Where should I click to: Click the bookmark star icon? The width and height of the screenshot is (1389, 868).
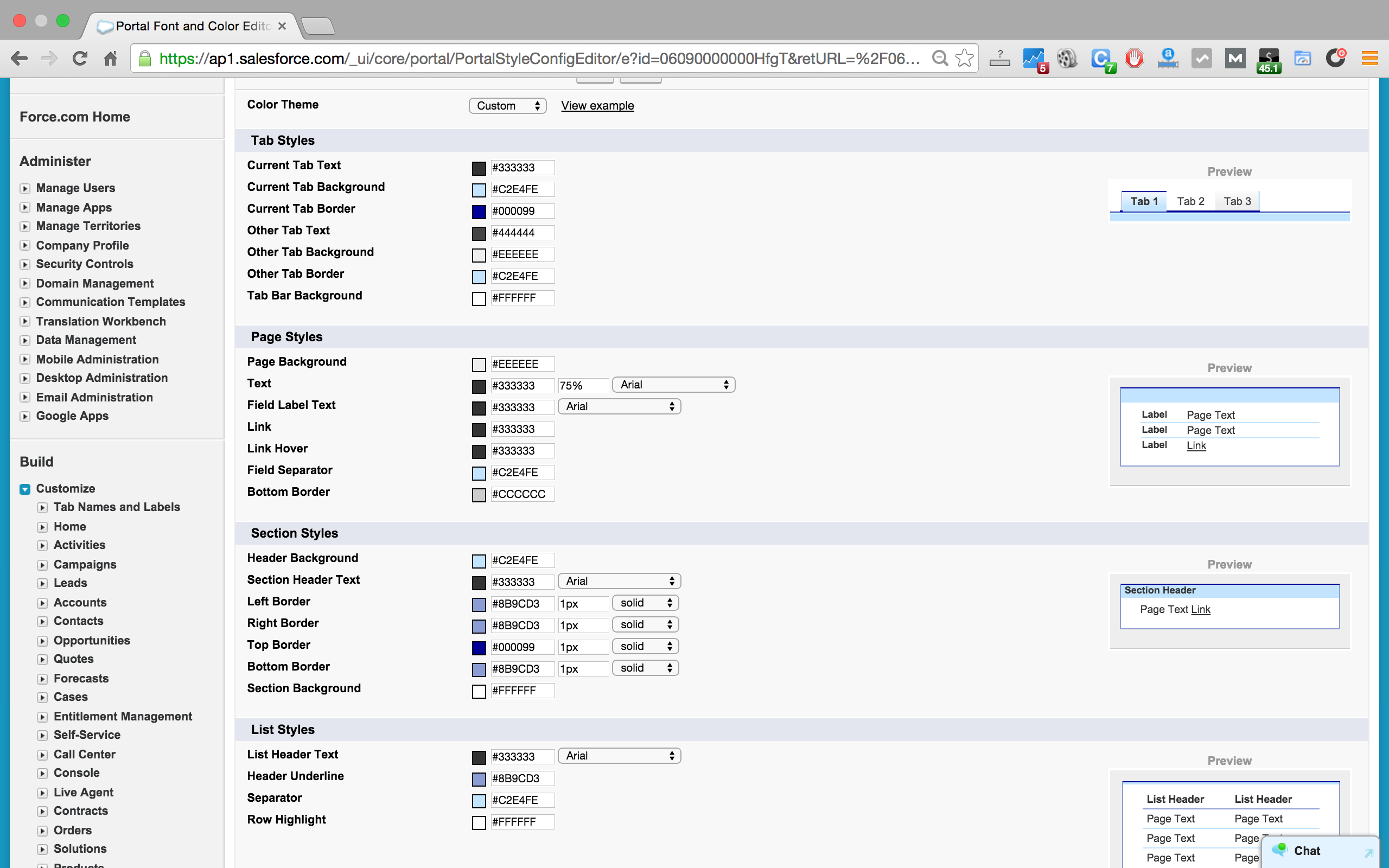tap(964, 58)
